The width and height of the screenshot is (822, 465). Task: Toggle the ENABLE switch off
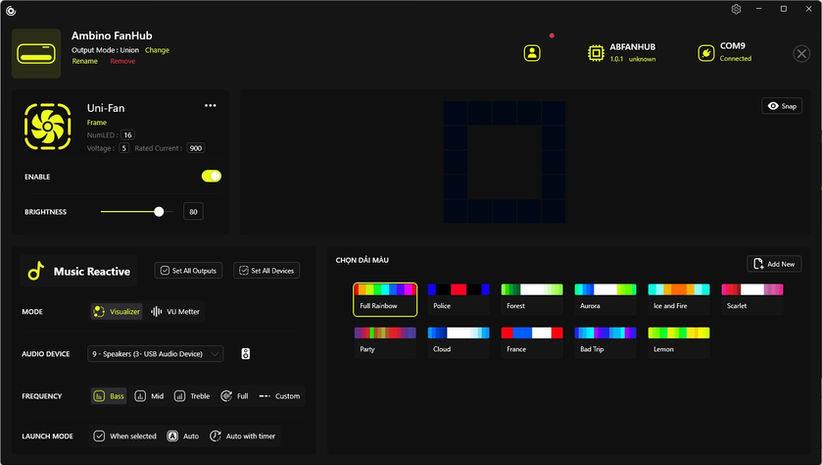tap(211, 176)
